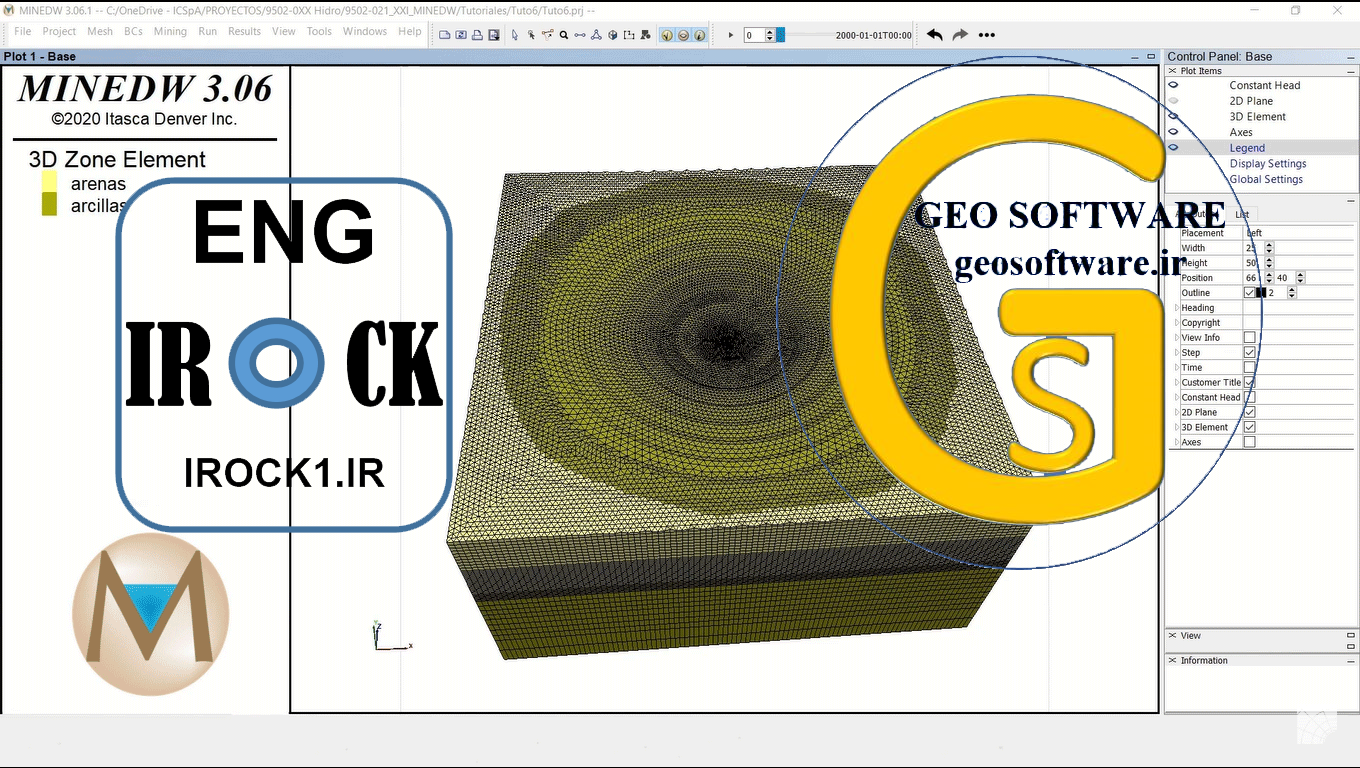Click the play step button
Viewport: 1360px width, 768px height.
click(x=731, y=35)
